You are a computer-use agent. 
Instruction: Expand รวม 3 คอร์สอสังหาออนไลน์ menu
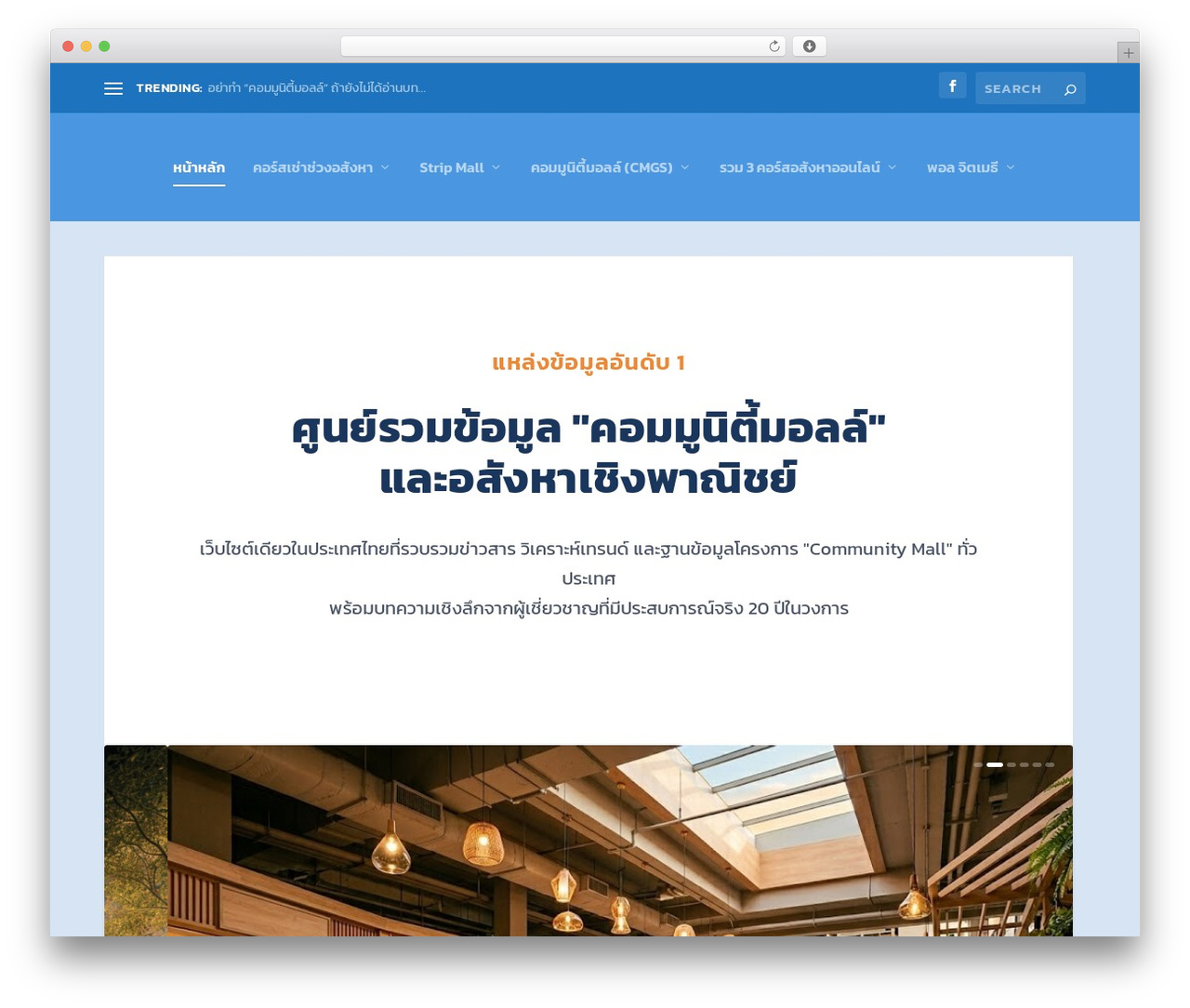(x=808, y=167)
